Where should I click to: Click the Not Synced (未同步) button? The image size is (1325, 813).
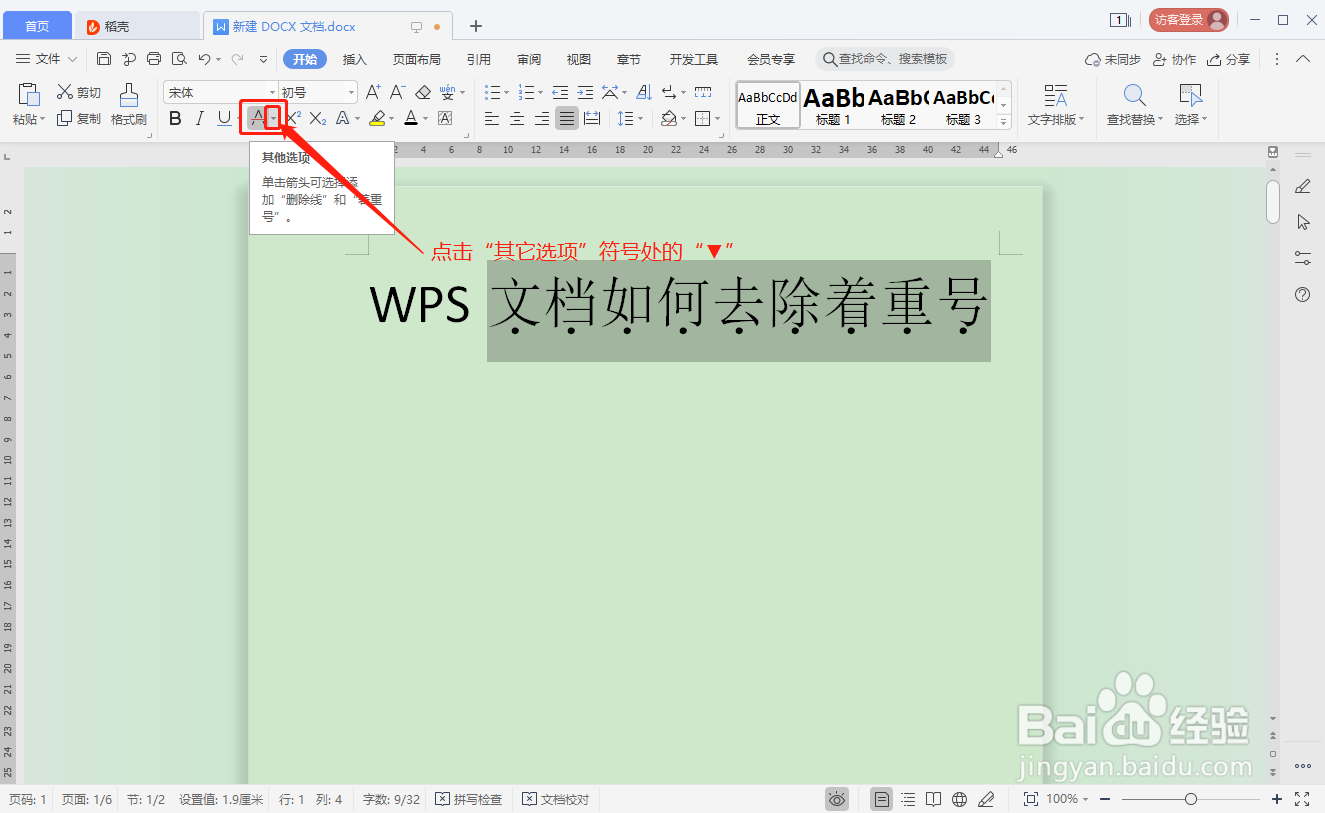click(x=1113, y=59)
